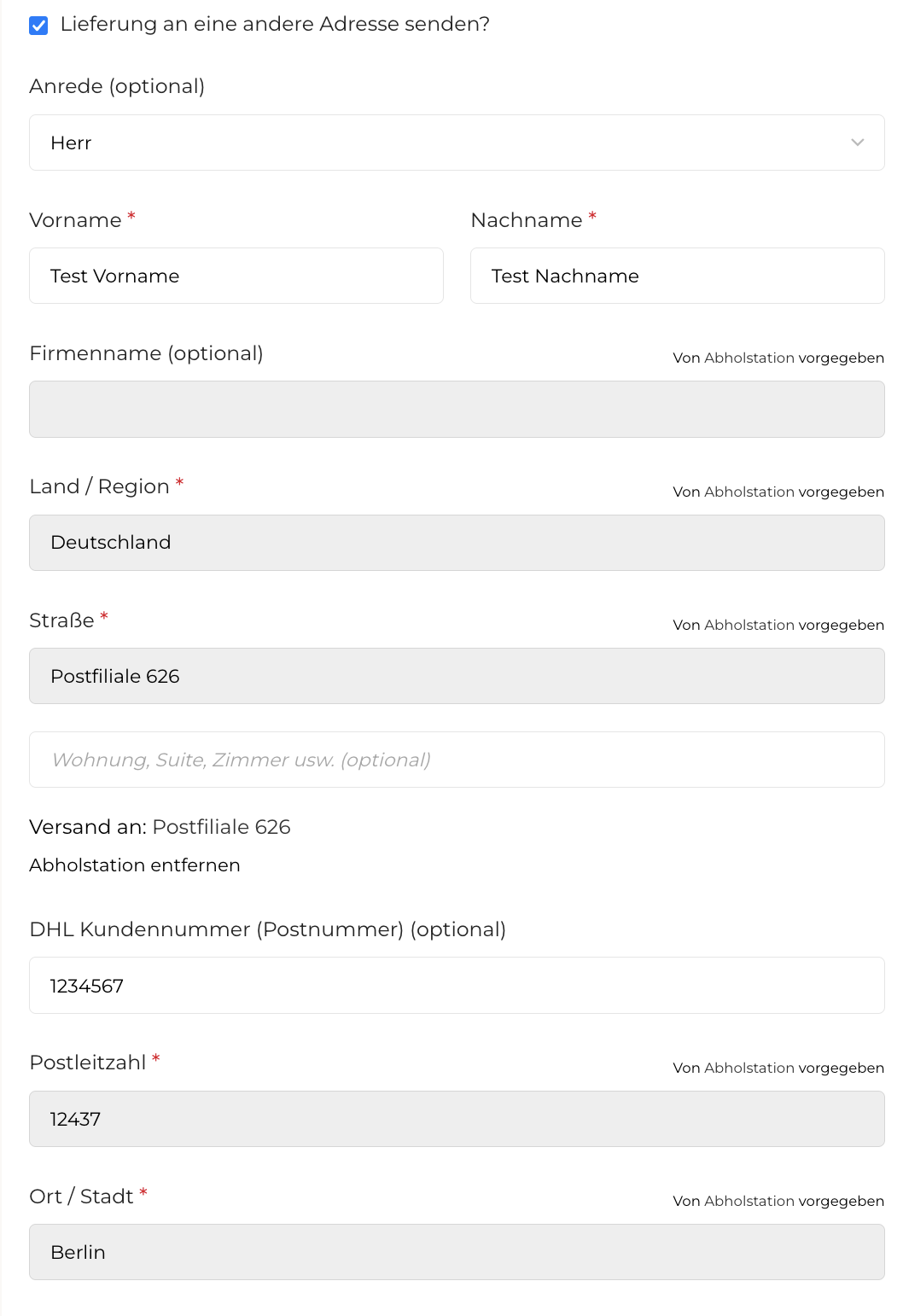Click the Postleitzahl field showing '12437'
The height and width of the screenshot is (1316, 903).
(457, 1119)
